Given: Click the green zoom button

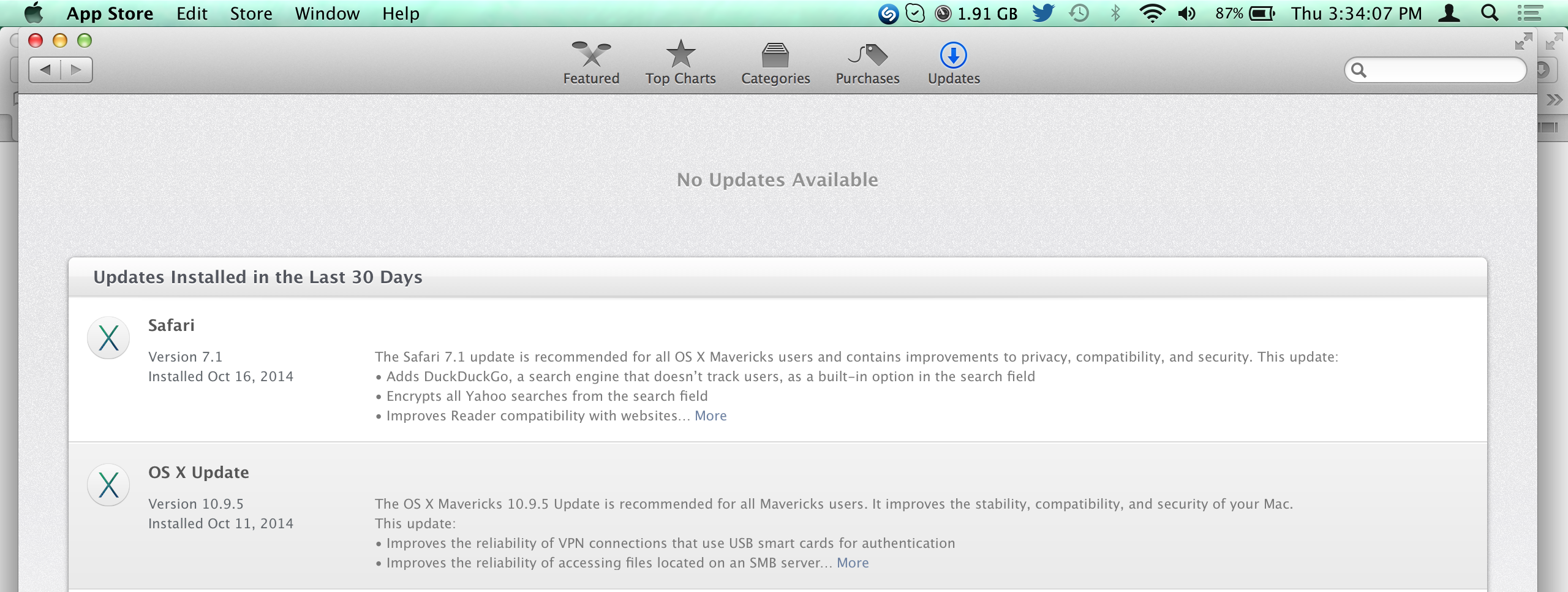Looking at the screenshot, I should click(x=85, y=40).
